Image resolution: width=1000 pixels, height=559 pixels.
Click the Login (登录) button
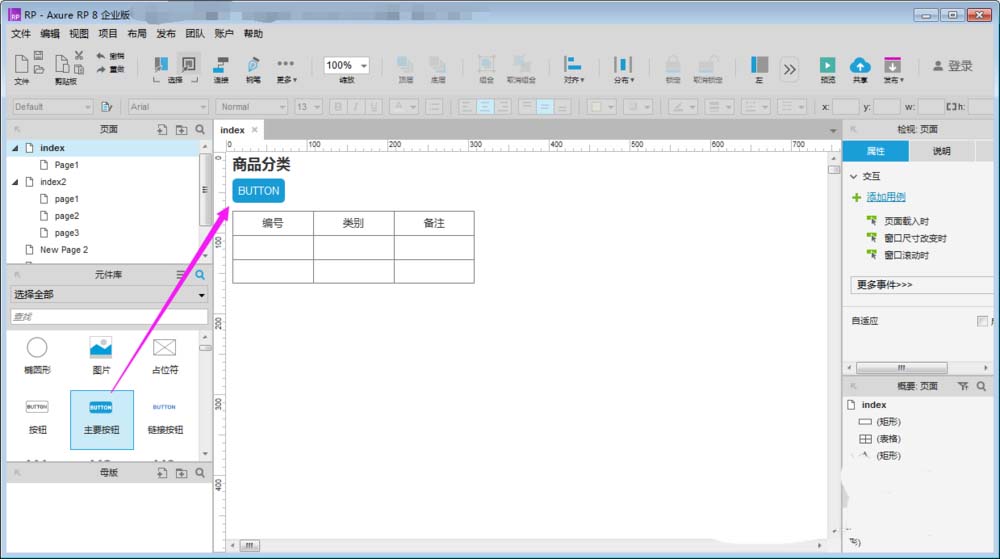953,66
